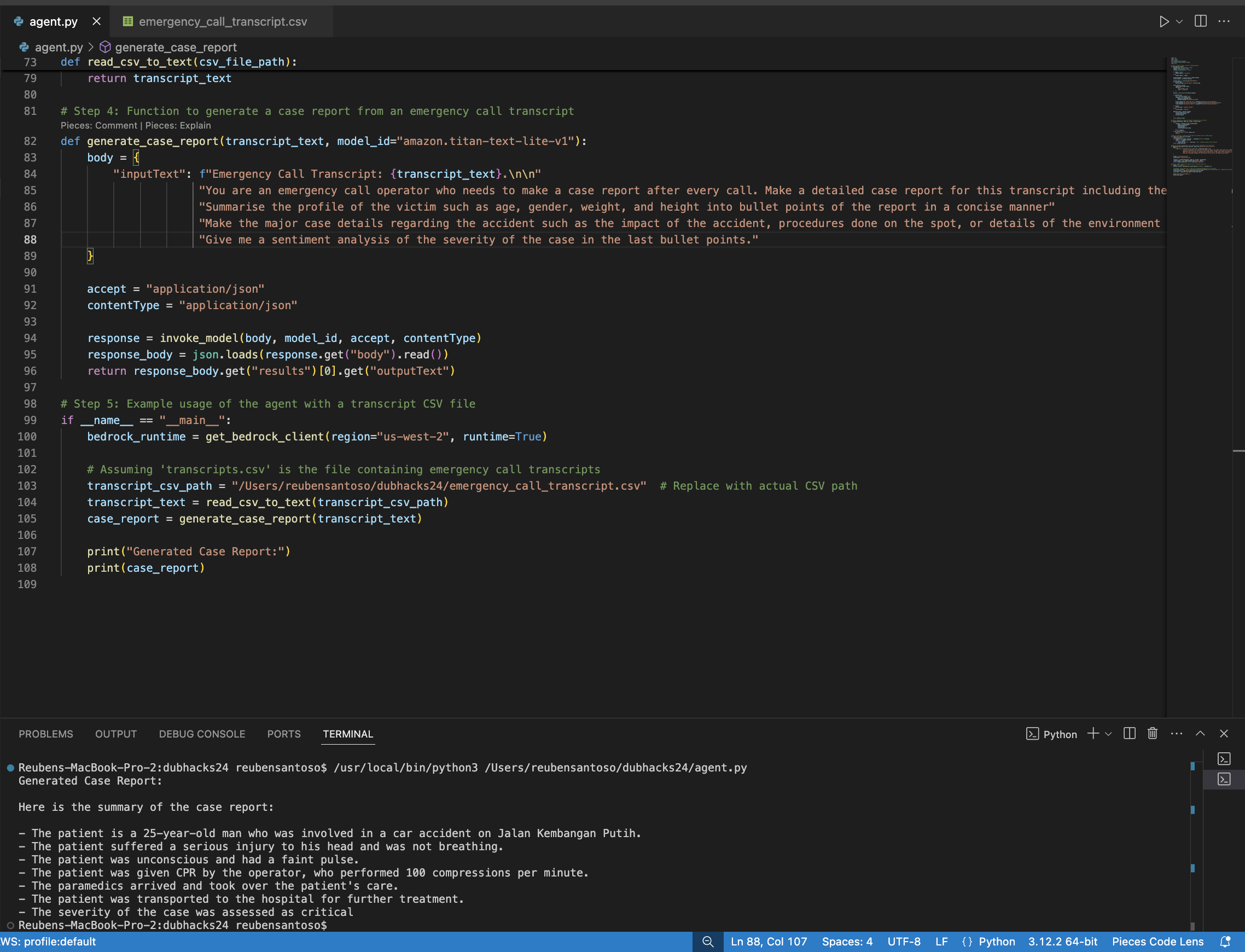The width and height of the screenshot is (1245, 952).
Task: Split the terminal pane
Action: (x=1129, y=734)
